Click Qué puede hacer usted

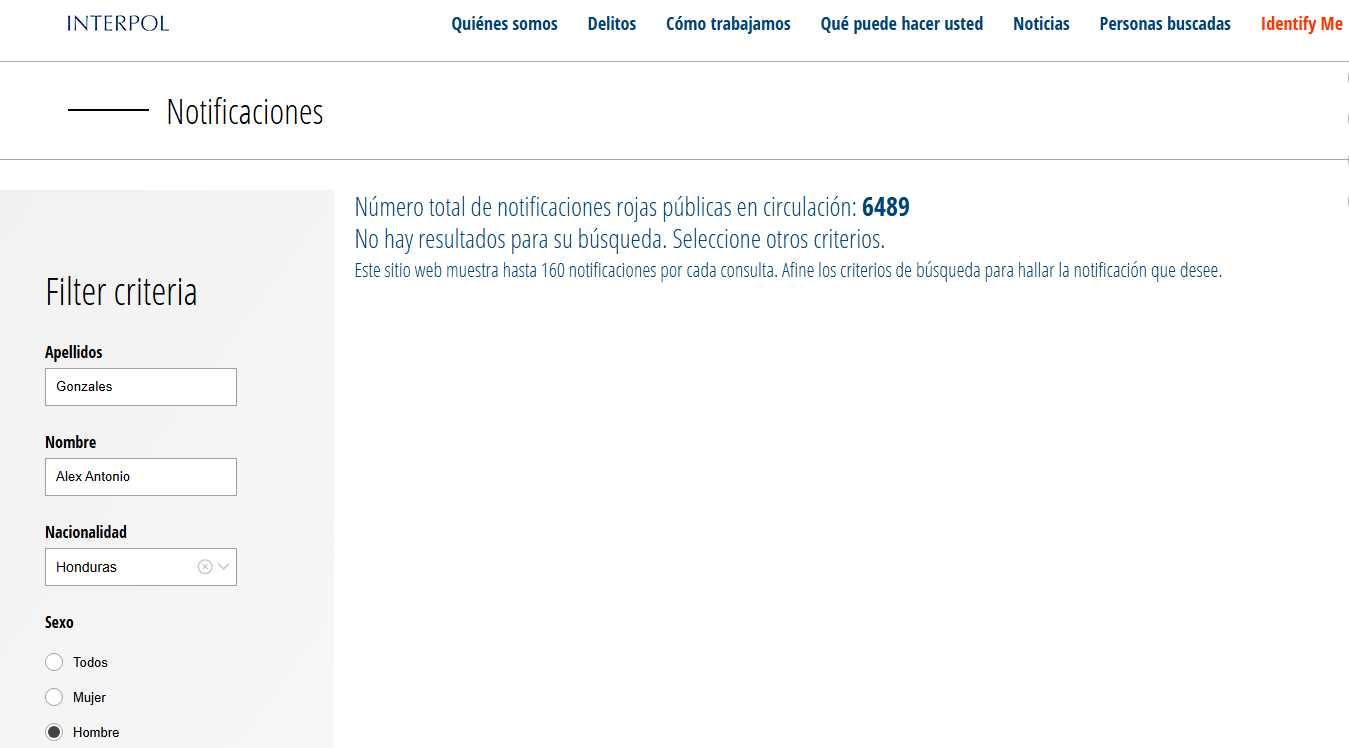coord(901,24)
